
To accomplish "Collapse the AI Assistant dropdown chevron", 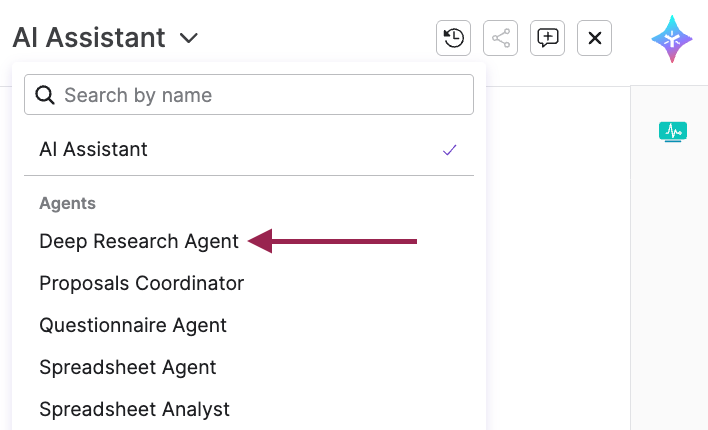I will click(189, 39).
